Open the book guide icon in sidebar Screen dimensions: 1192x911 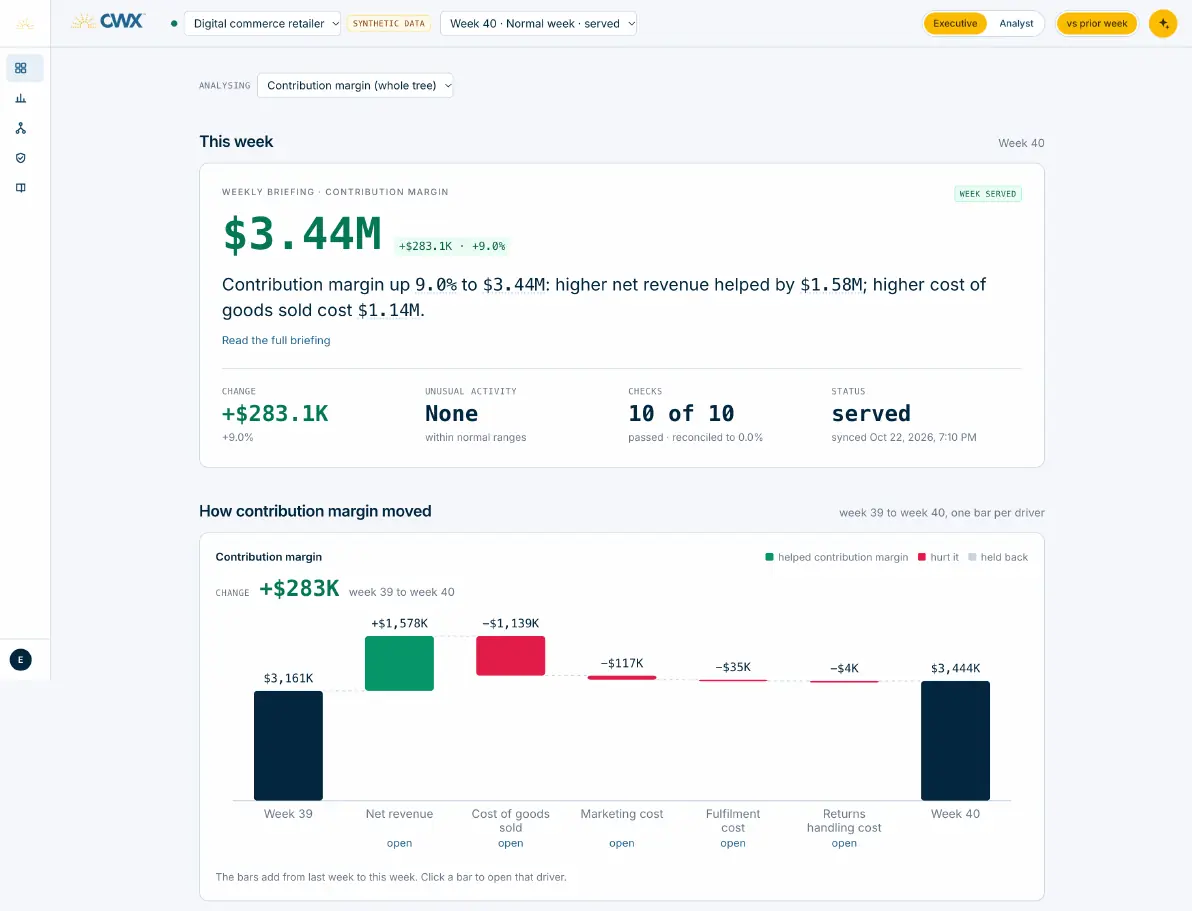coord(21,188)
